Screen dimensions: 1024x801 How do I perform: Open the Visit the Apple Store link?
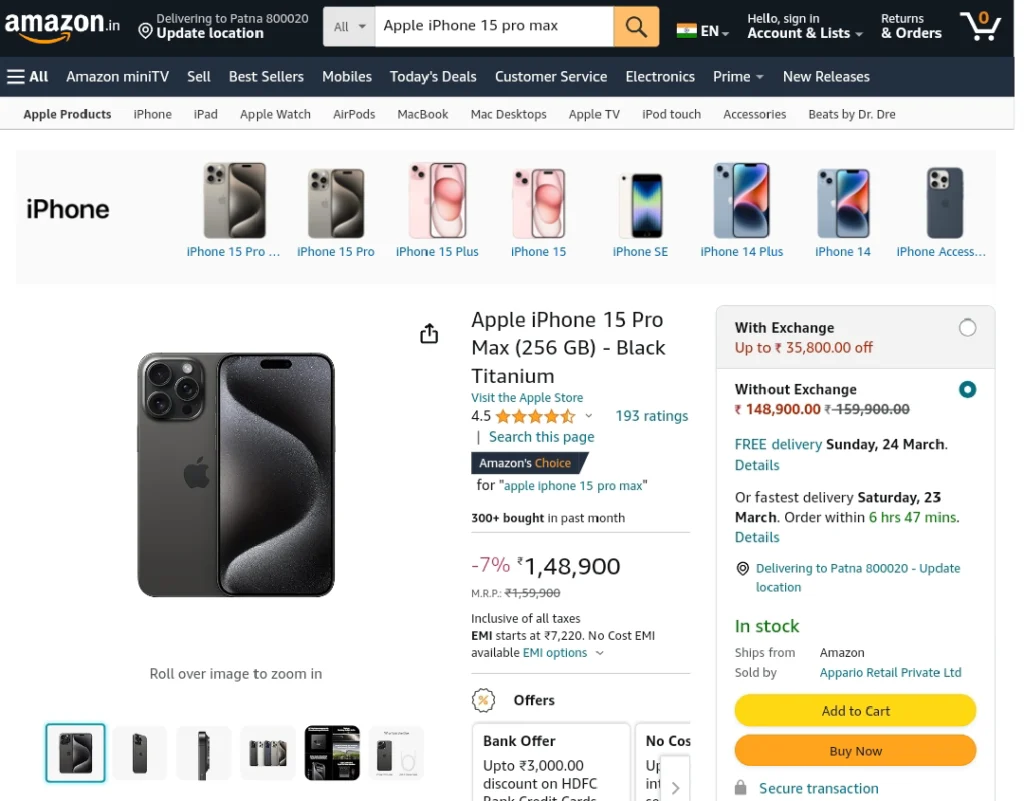pyautogui.click(x=527, y=398)
